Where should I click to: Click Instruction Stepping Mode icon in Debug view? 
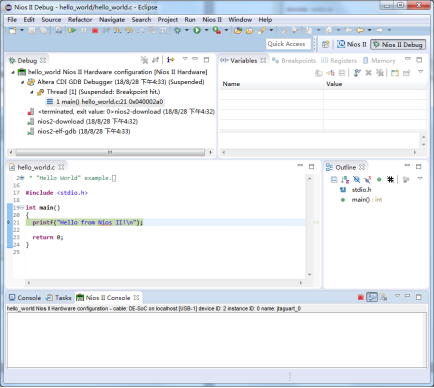170,60
